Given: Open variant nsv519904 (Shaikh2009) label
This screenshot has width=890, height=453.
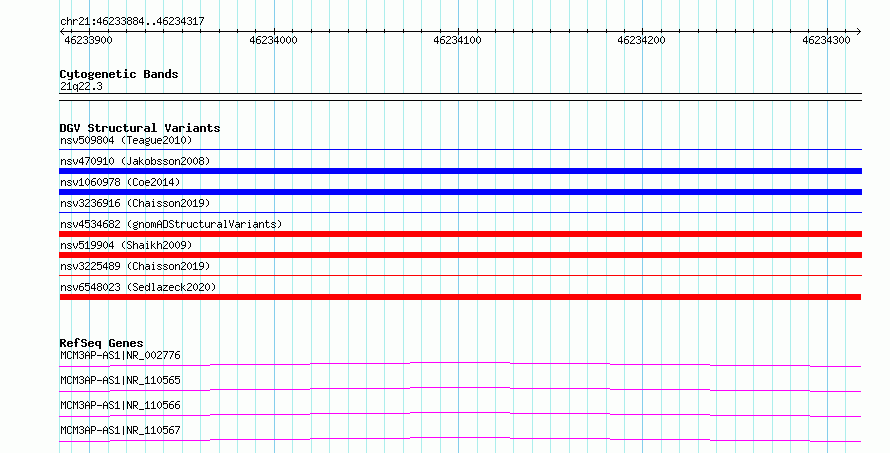Looking at the screenshot, I should point(126,245).
